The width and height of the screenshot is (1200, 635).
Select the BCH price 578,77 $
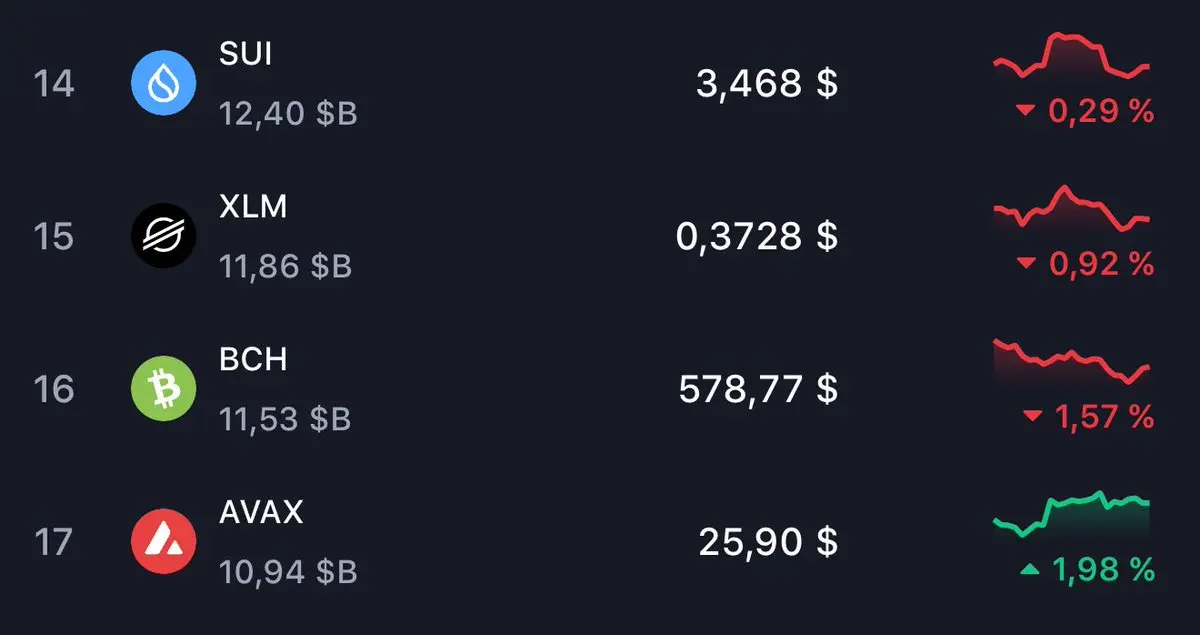click(758, 389)
